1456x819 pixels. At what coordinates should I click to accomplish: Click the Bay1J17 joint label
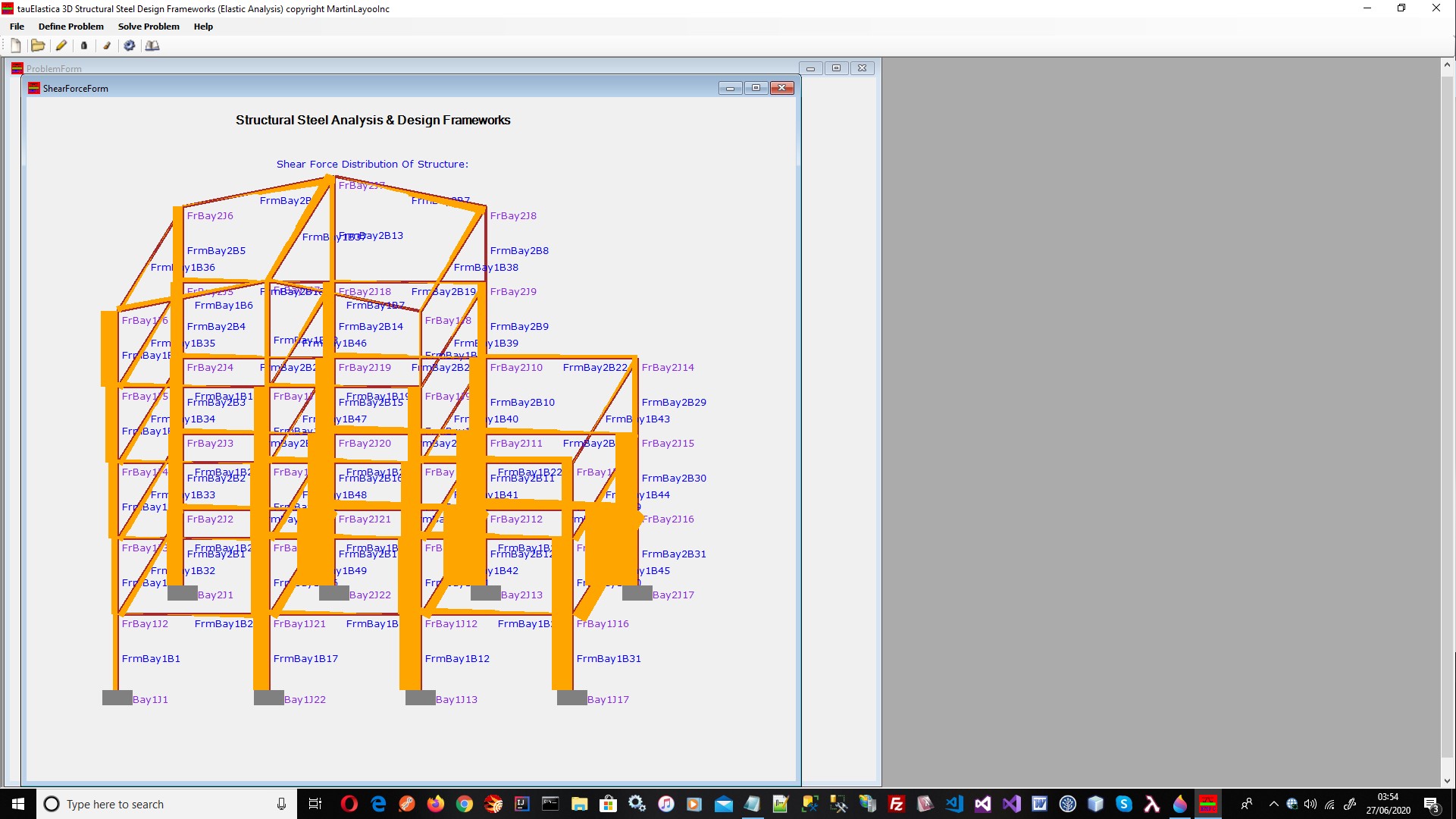coord(608,699)
